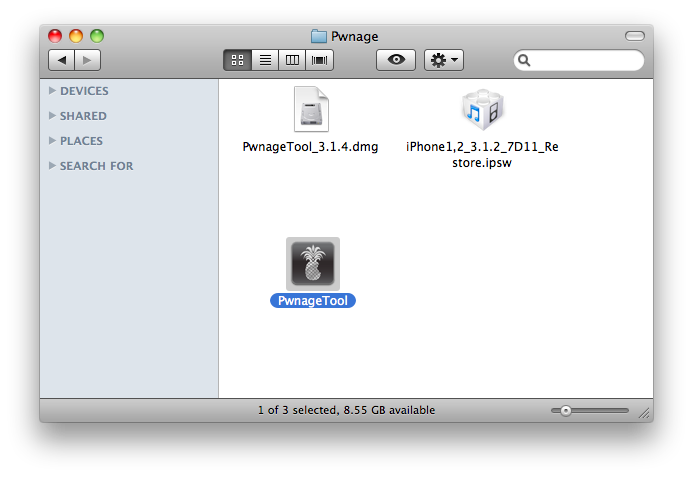Click the toolbar hide pill button
Screen dimensions: 693x477
click(635, 36)
